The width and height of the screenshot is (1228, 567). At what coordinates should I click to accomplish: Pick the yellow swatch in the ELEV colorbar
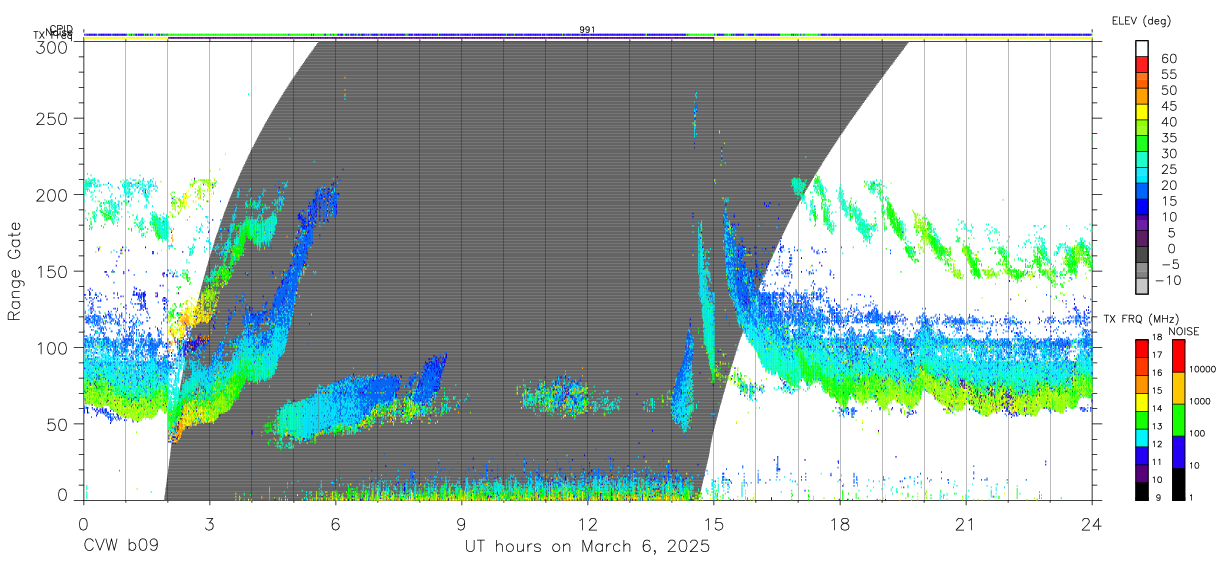[x=1142, y=112]
